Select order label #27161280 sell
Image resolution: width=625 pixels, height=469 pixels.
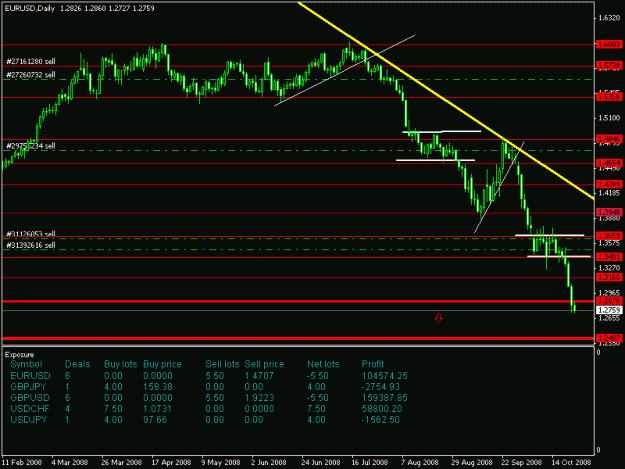click(x=31, y=61)
